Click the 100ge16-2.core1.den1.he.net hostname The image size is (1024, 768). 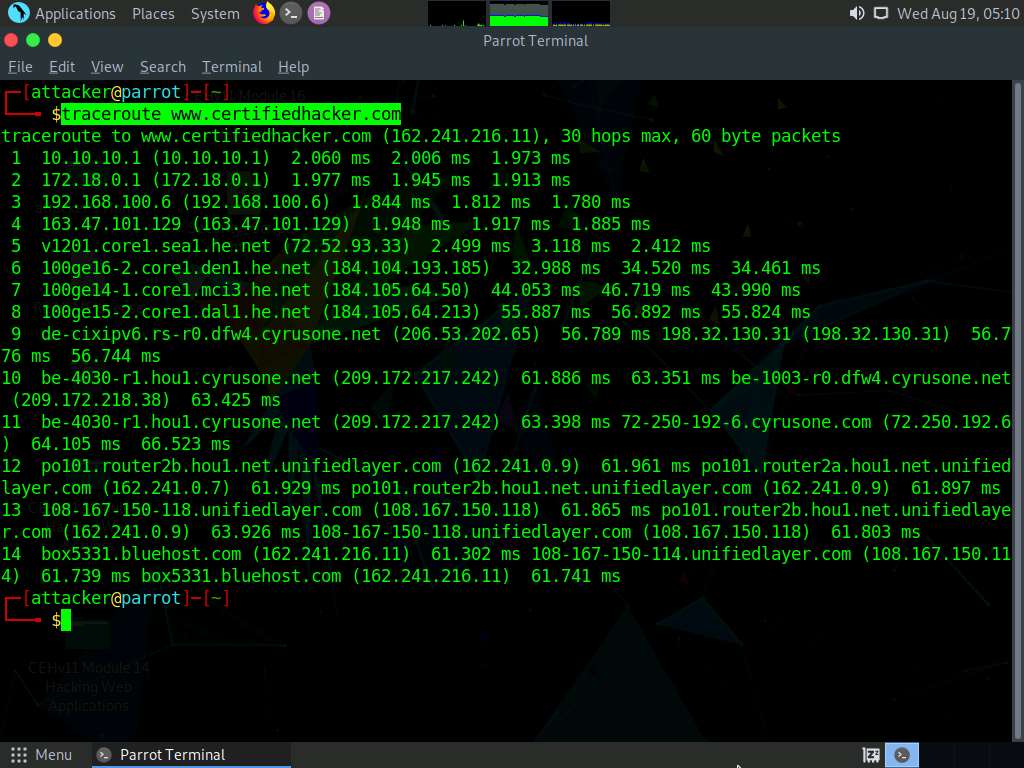[x=176, y=268]
